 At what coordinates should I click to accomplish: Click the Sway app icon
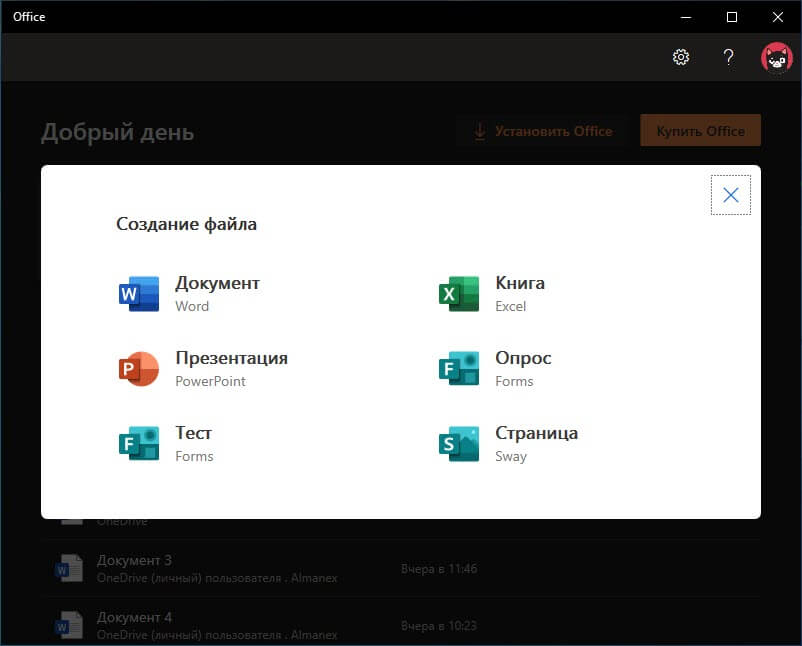coord(458,444)
